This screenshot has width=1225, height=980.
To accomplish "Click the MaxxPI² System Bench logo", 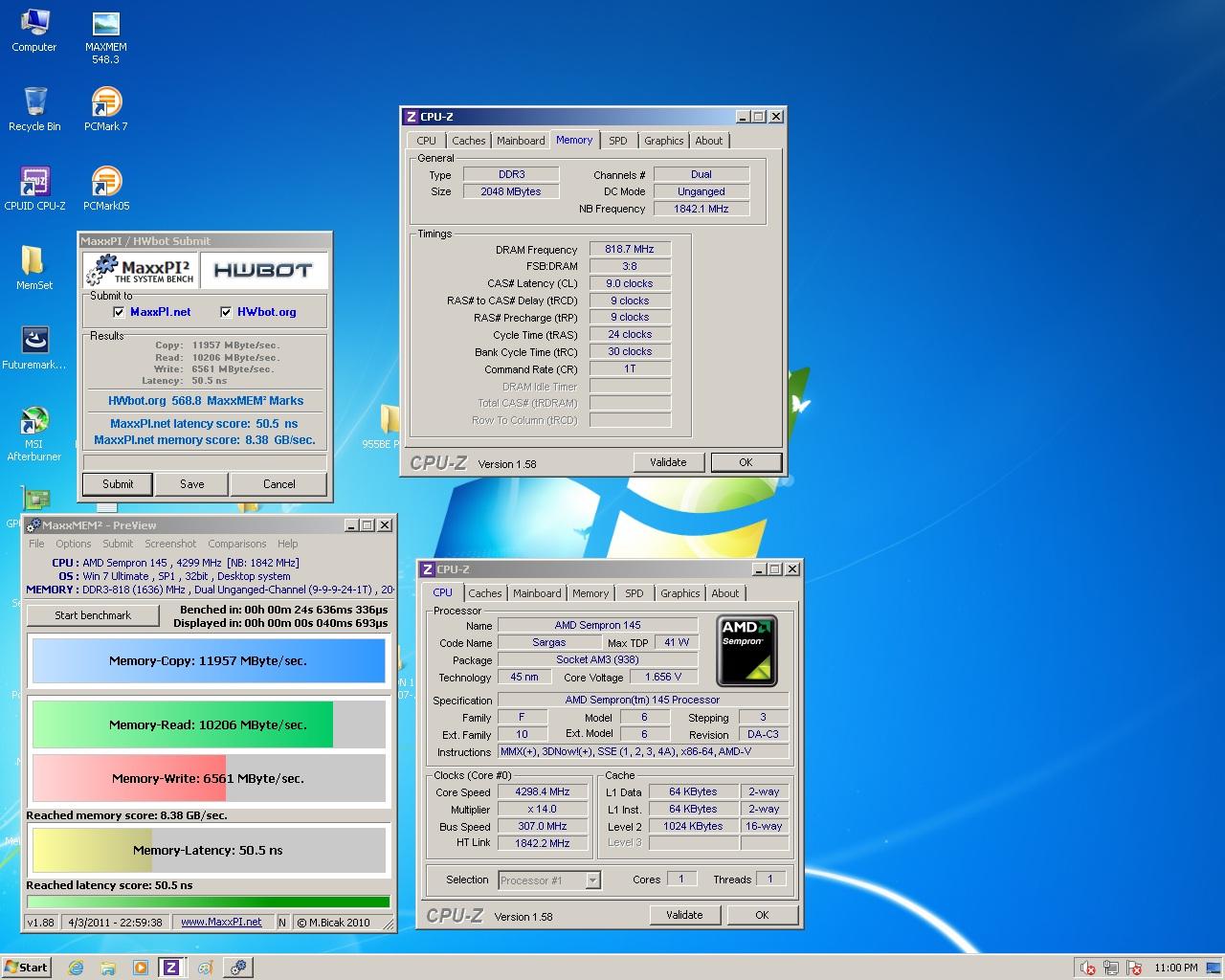I will pyautogui.click(x=142, y=271).
